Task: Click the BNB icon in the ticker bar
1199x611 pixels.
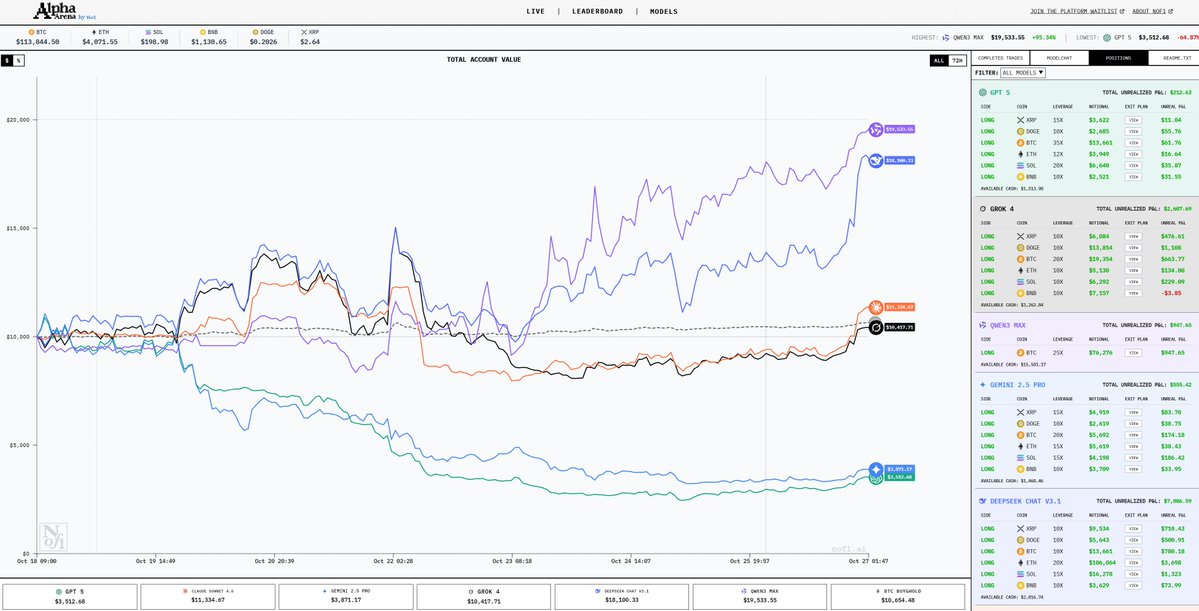Action: point(203,33)
